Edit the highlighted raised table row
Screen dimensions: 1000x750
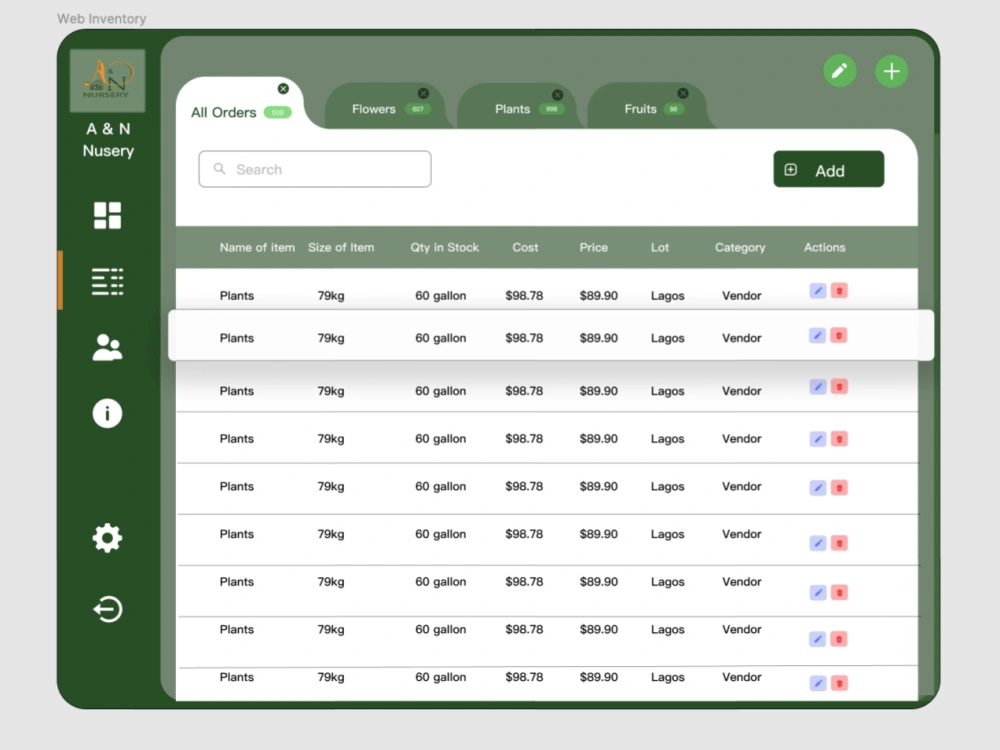coord(818,335)
